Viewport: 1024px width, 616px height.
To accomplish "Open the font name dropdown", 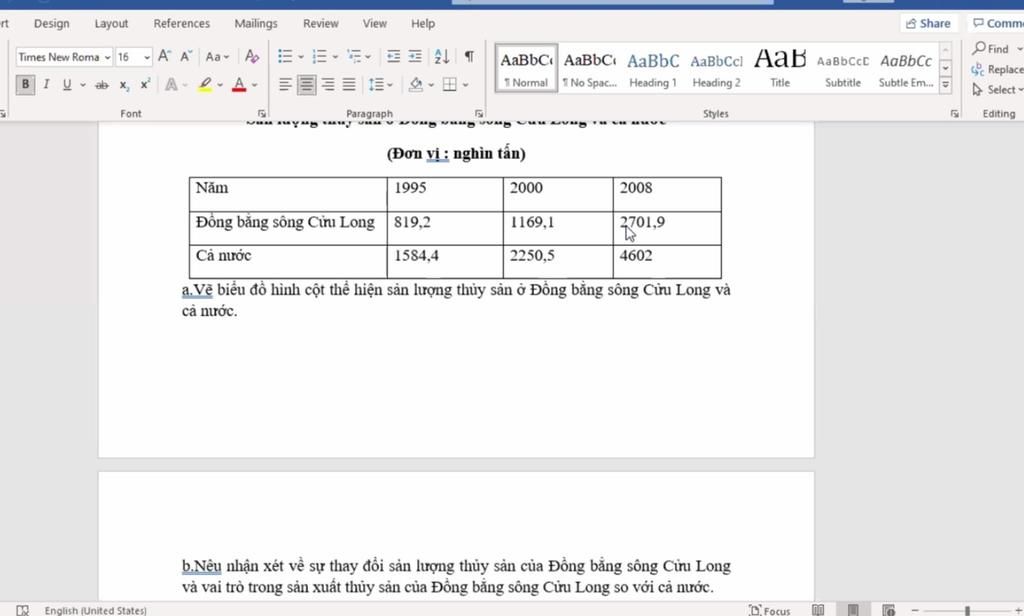I will pos(107,57).
